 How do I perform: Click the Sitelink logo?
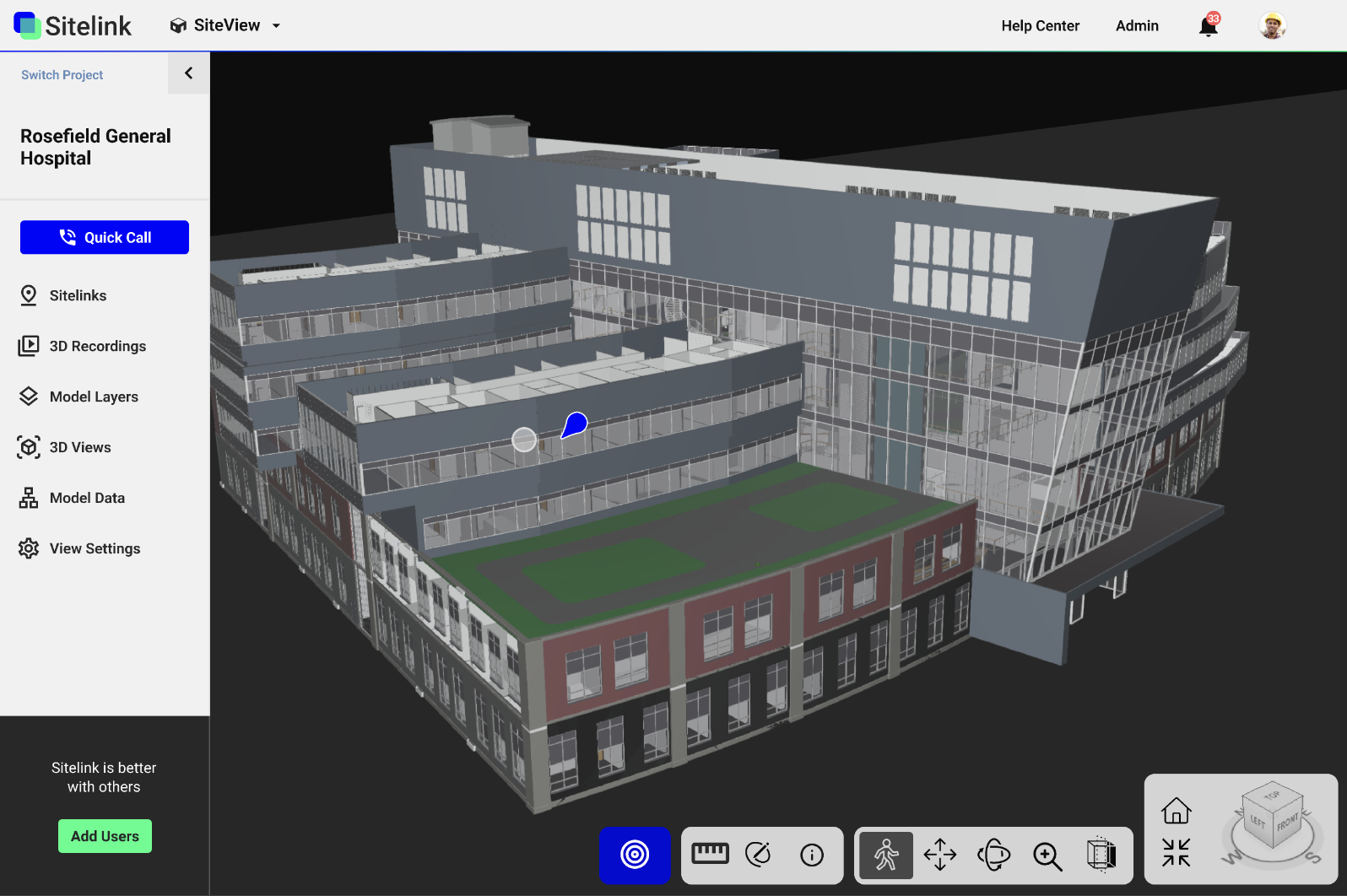tap(73, 25)
